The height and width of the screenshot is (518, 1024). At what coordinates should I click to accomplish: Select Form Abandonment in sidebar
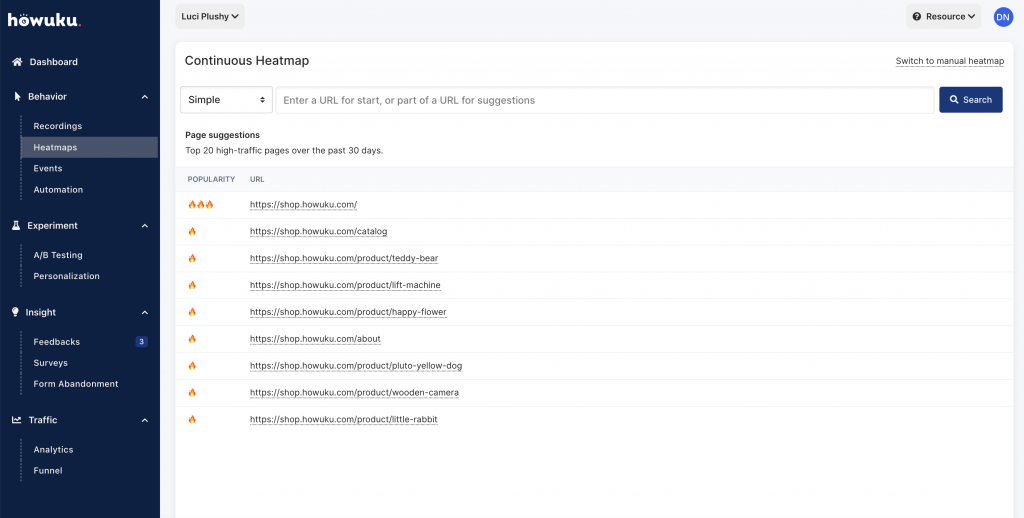pyautogui.click(x=76, y=384)
